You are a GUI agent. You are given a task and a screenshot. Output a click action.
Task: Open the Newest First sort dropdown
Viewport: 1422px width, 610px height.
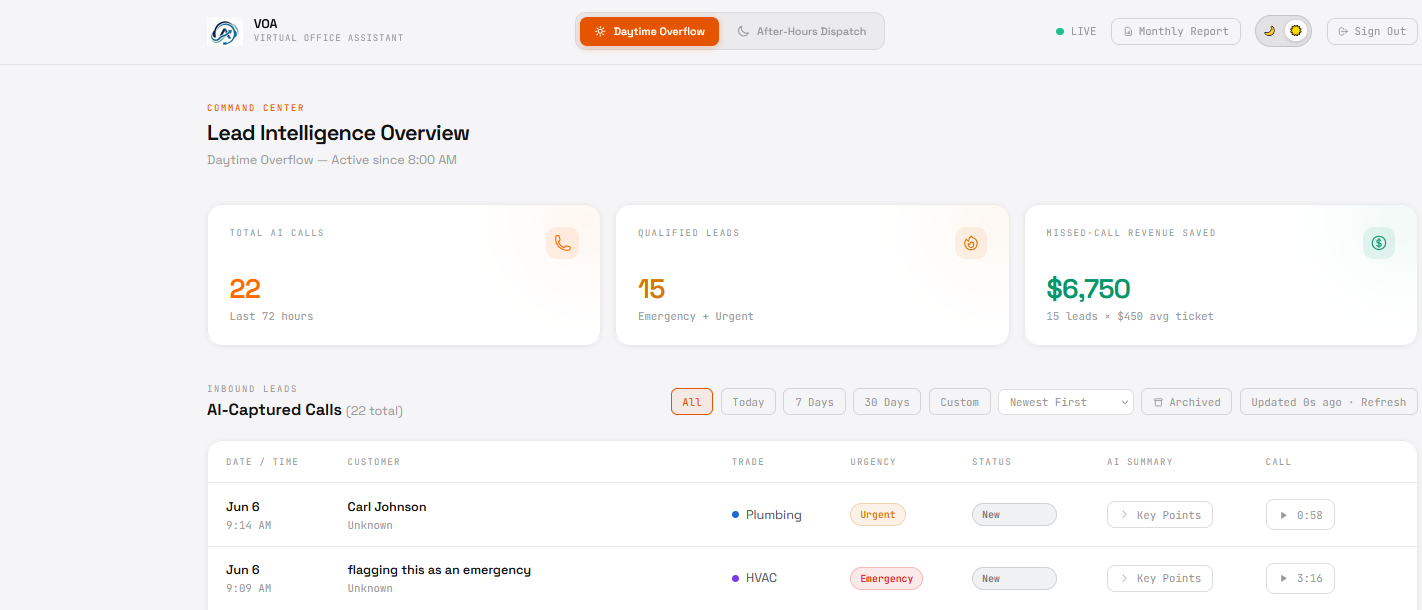point(1066,402)
